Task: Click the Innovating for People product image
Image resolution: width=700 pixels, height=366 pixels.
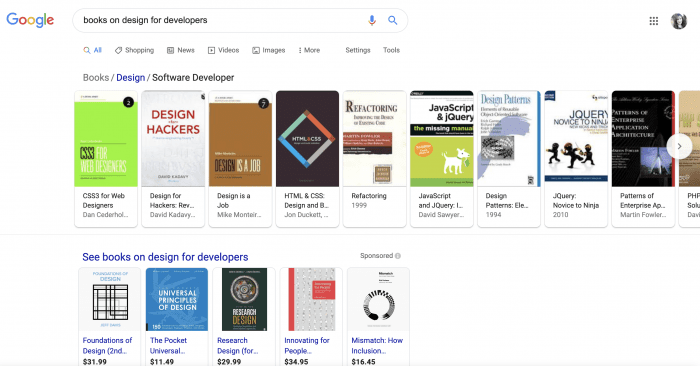Action: (311, 299)
